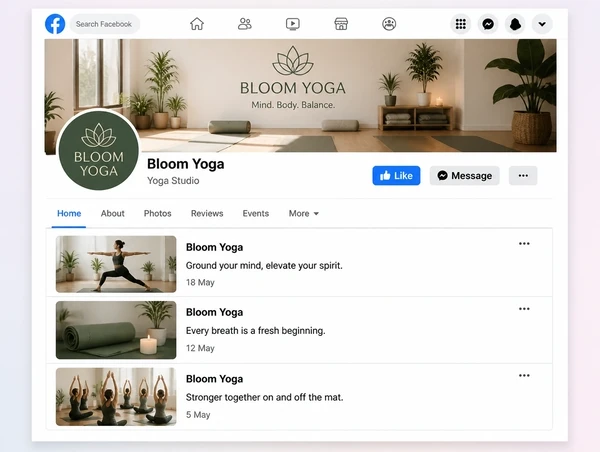Click Bloom Yoga author on 12 May post
Viewport: 600px width, 452px height.
(x=214, y=312)
